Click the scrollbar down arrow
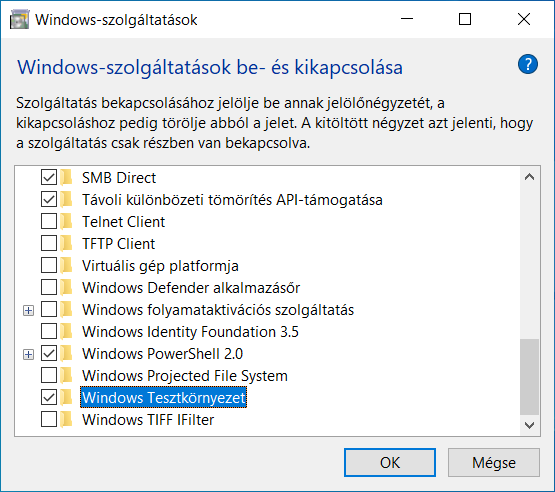Viewport: 555px width, 492px height. pyautogui.click(x=530, y=425)
